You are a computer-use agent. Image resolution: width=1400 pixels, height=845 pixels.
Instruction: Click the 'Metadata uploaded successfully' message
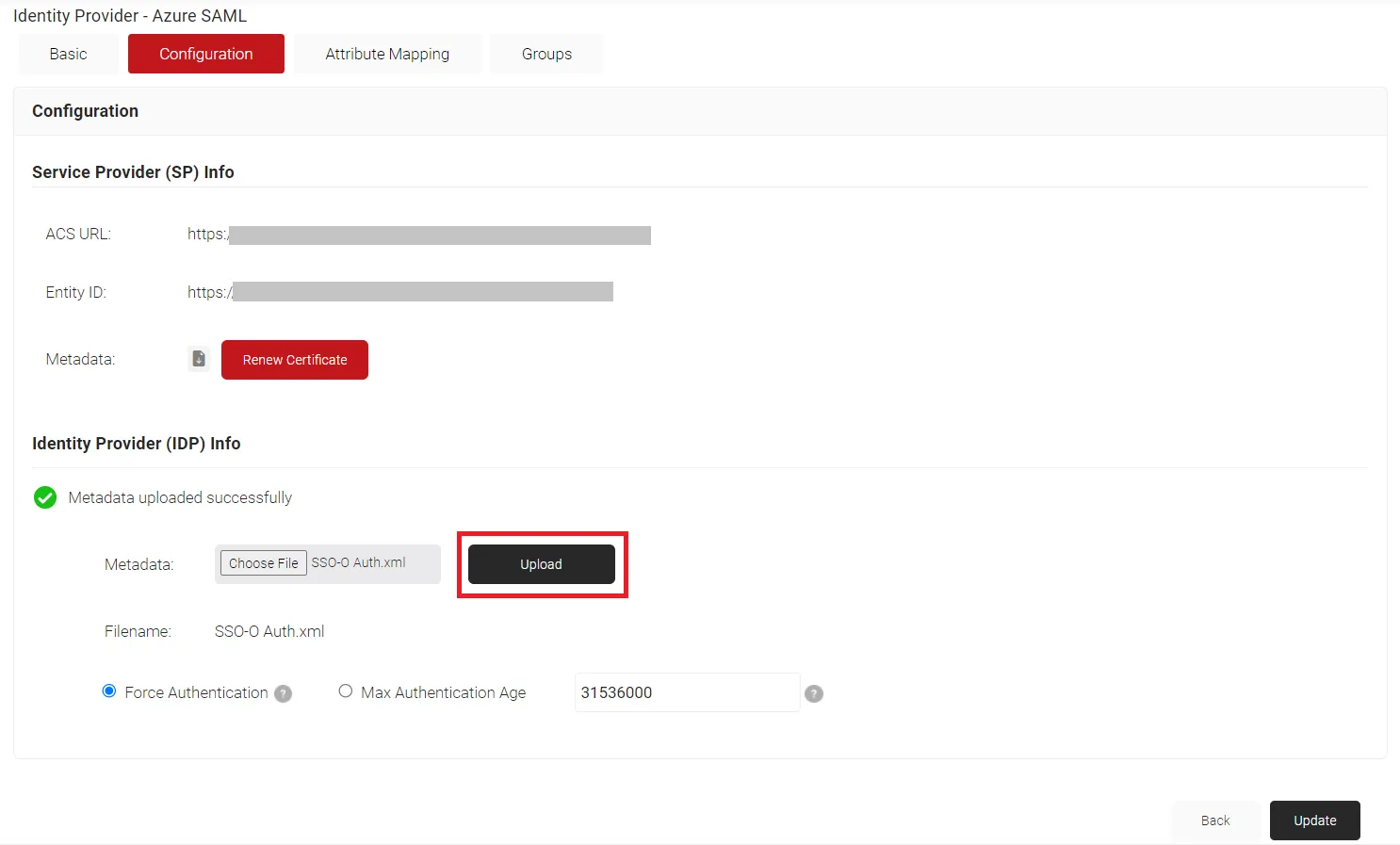[180, 497]
